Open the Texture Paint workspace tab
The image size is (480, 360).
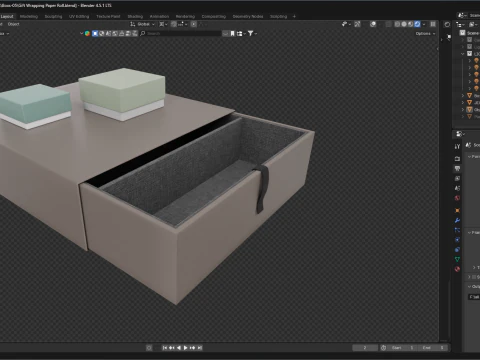pyautogui.click(x=108, y=16)
